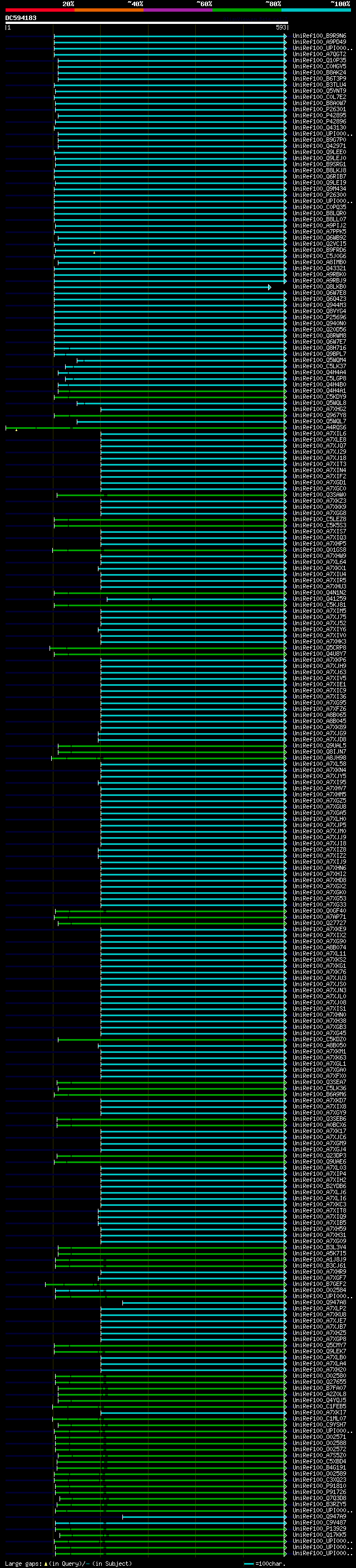Select hit label UniRef100_Q8RWM8
356x1568 pixels.
[x=319, y=335]
